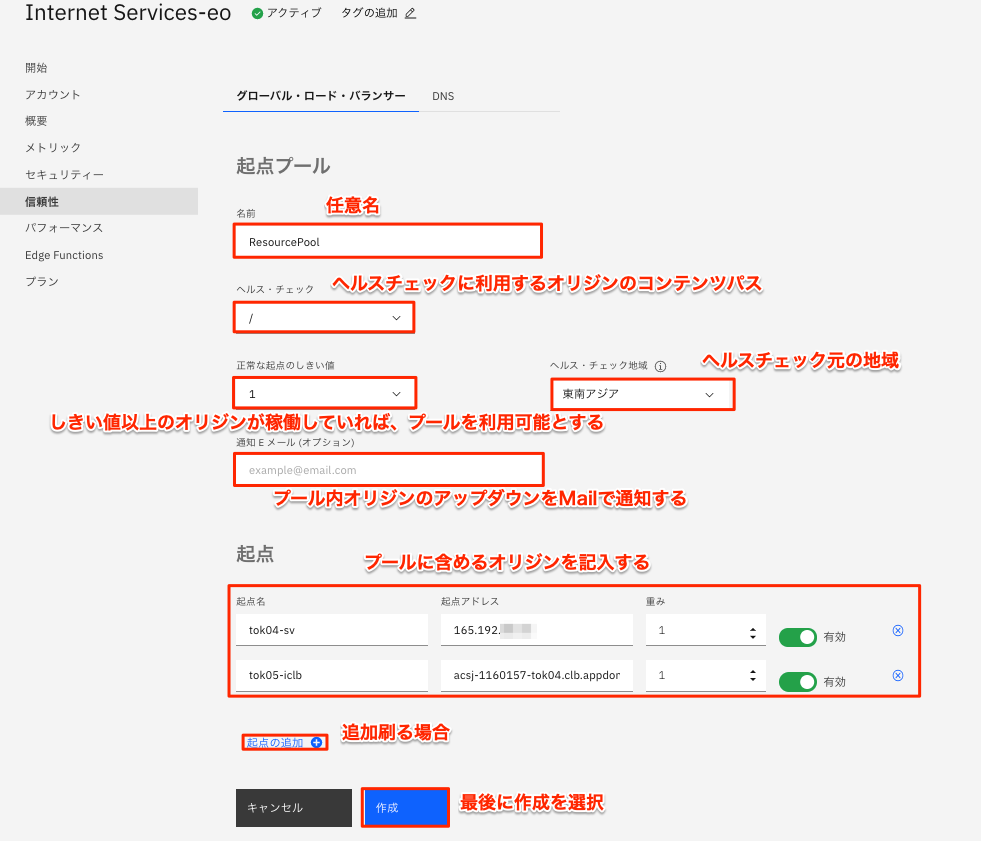Click the キャンセル button
981x841 pixels.
click(x=294, y=808)
